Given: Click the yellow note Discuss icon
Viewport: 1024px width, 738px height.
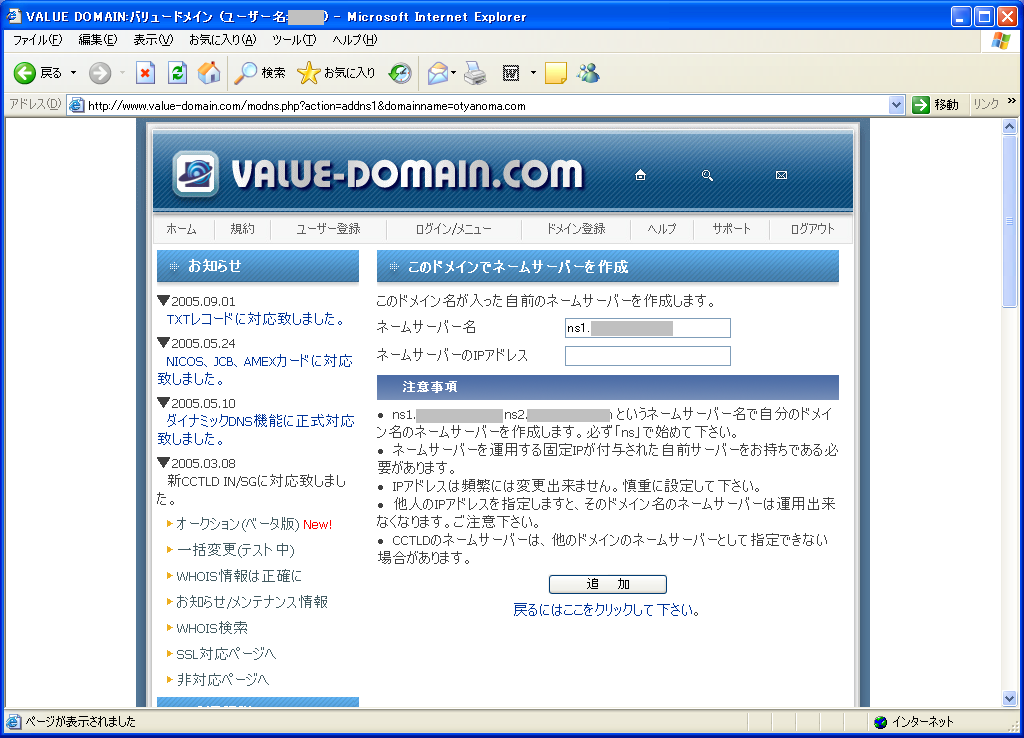Looking at the screenshot, I should point(555,73).
